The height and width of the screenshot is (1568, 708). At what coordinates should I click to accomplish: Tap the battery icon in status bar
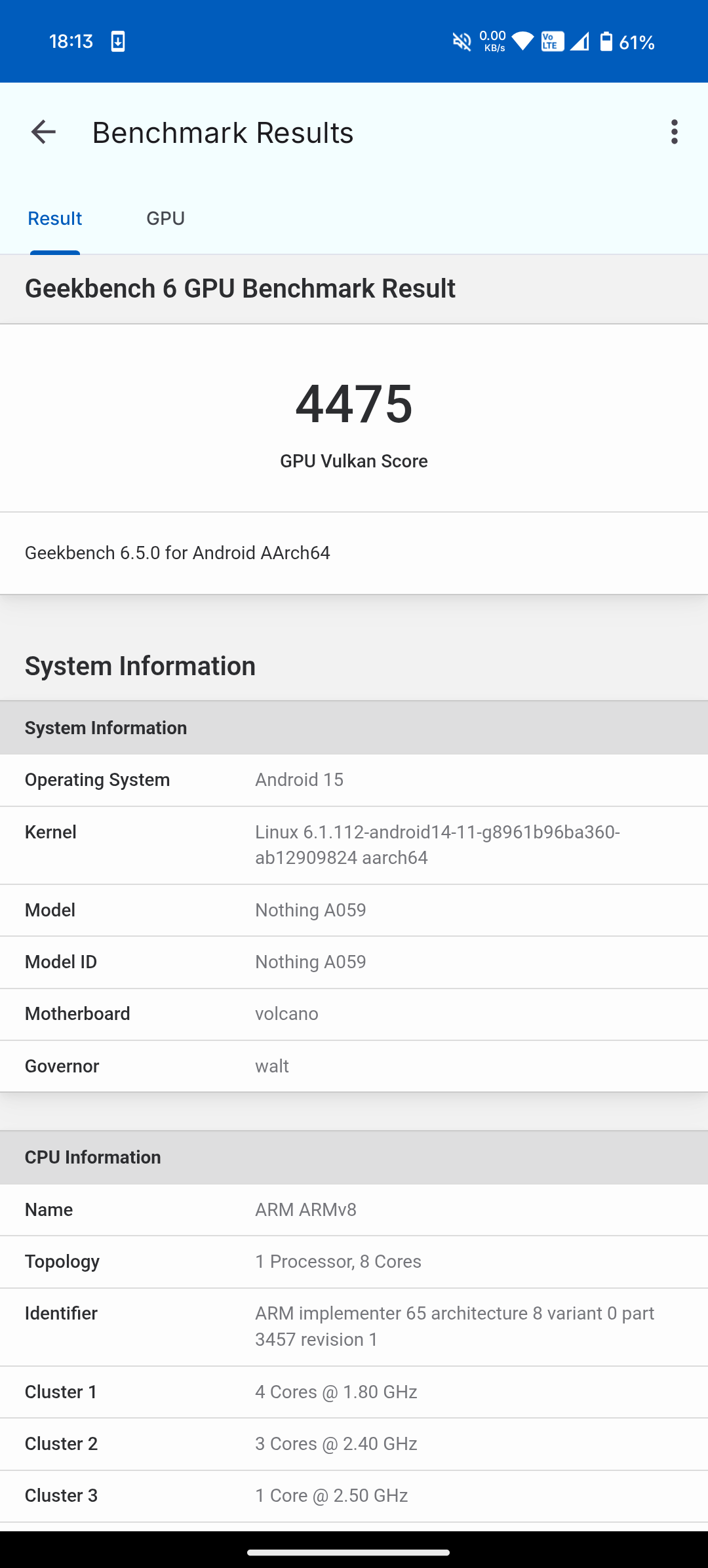coord(606,42)
